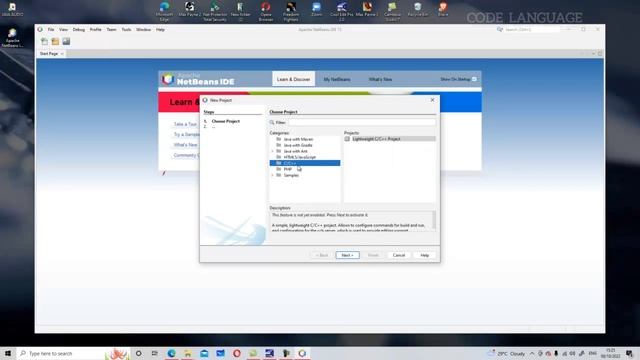Click Try a Sample link
The height and width of the screenshot is (360, 640).
(x=187, y=134)
